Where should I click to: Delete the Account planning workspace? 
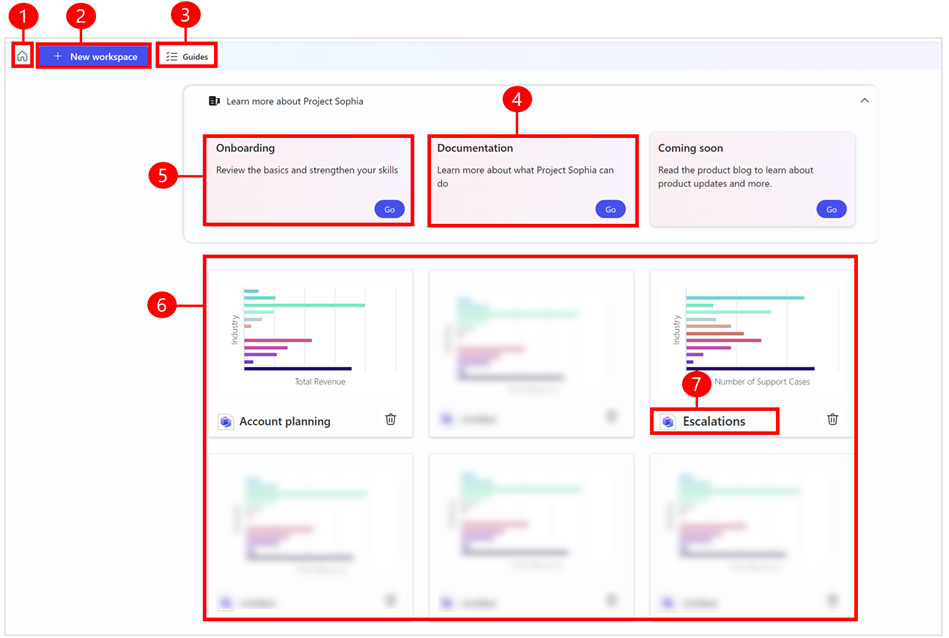[x=390, y=419]
